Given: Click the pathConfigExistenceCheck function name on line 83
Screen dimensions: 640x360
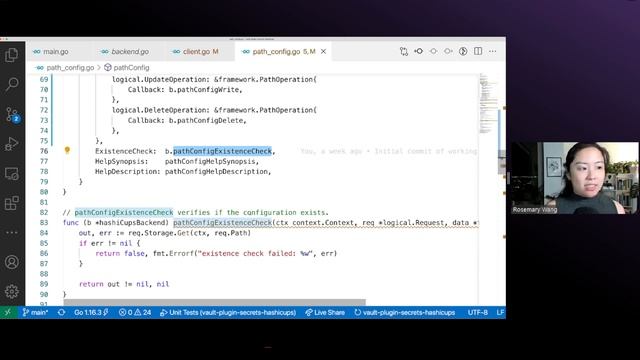Looking at the screenshot, I should click(x=222, y=223).
